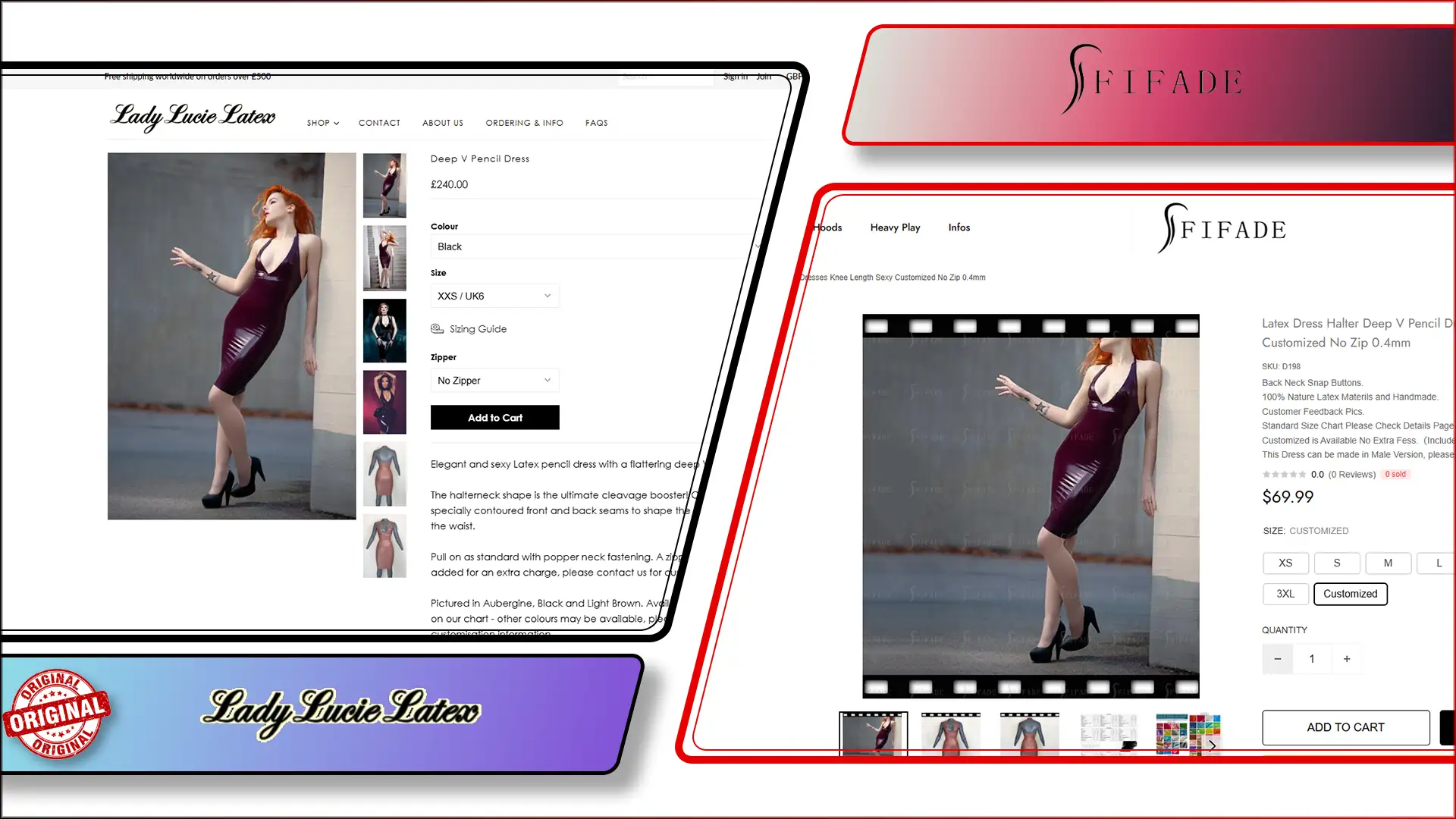The image size is (1456, 819).
Task: Click the Sizing Guide measuring tape icon
Action: [437, 328]
